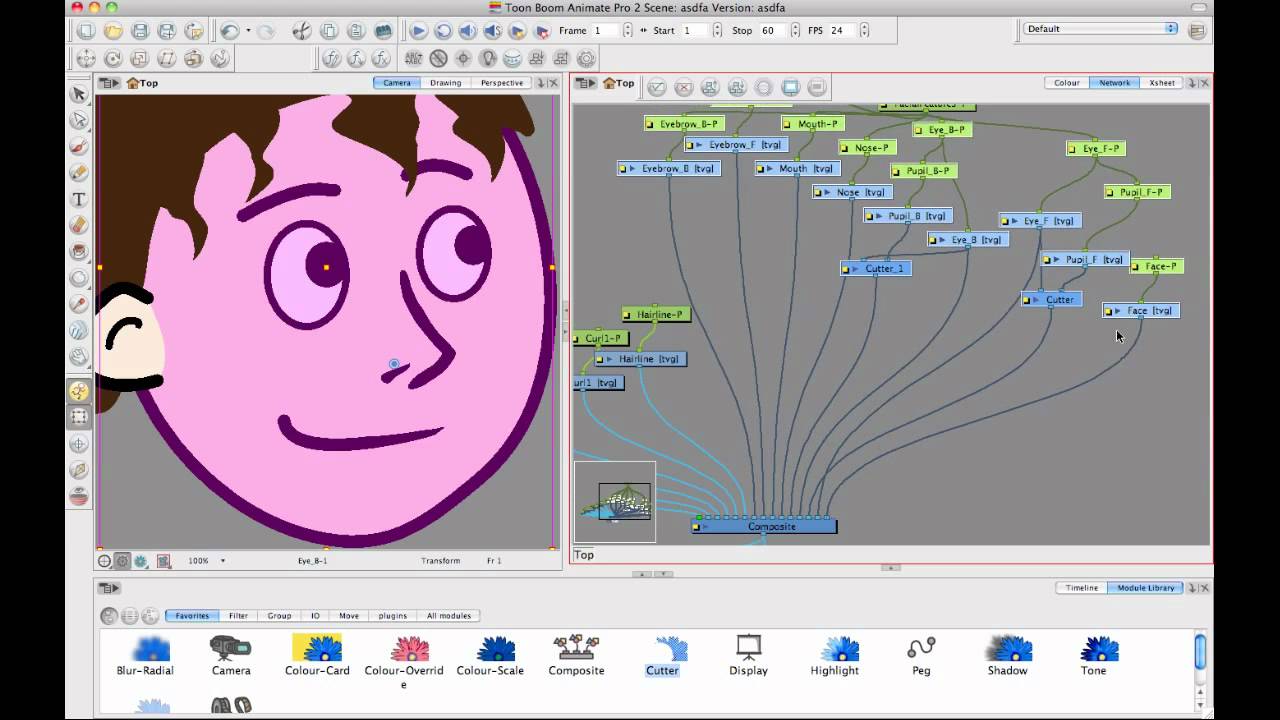Image resolution: width=1280 pixels, height=720 pixels.
Task: Select the Pencil tool
Action: tap(79, 172)
